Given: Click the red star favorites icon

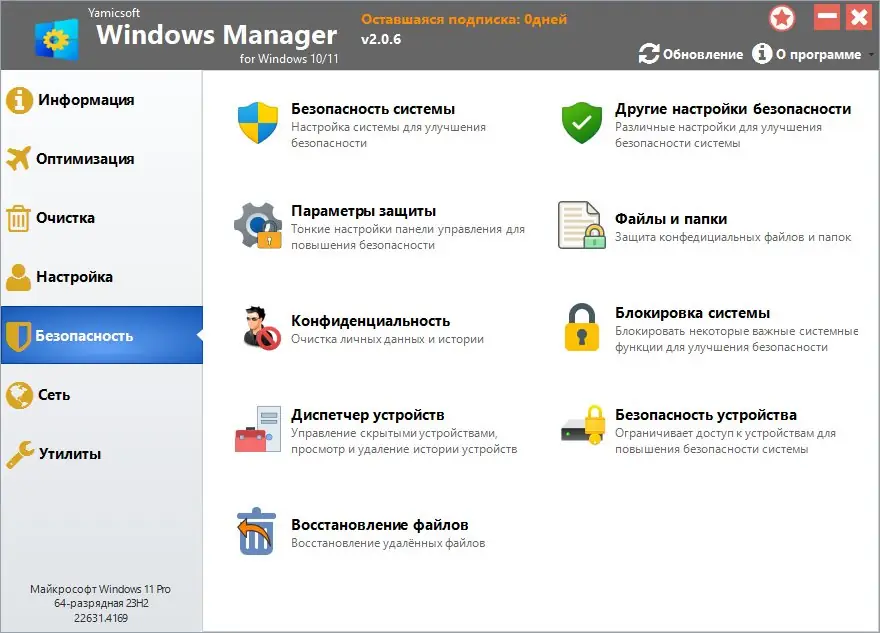Looking at the screenshot, I should [x=783, y=18].
